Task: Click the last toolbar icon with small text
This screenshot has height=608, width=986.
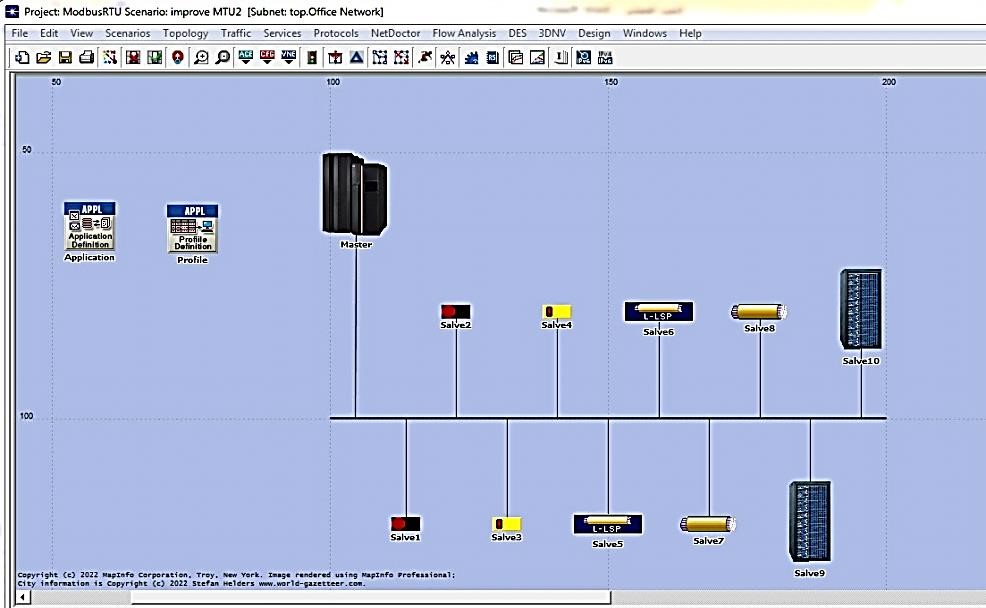Action: pyautogui.click(x=605, y=57)
